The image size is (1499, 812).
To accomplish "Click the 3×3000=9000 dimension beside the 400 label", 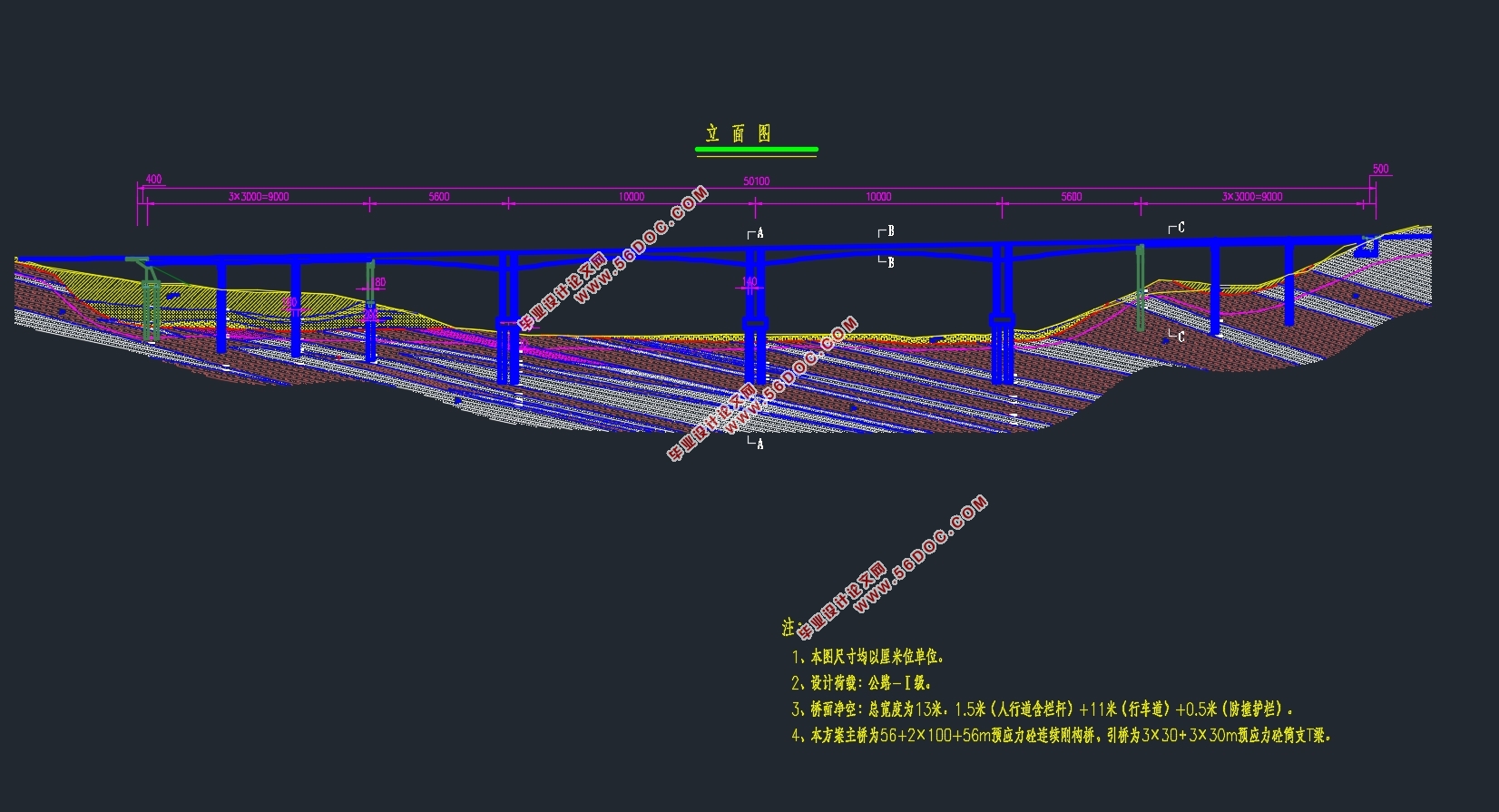I will [259, 197].
